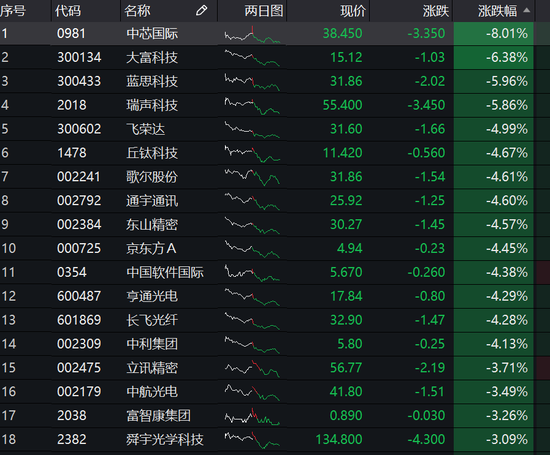Open the two-day chart for 京东方A
The image size is (550, 455).
(252, 249)
